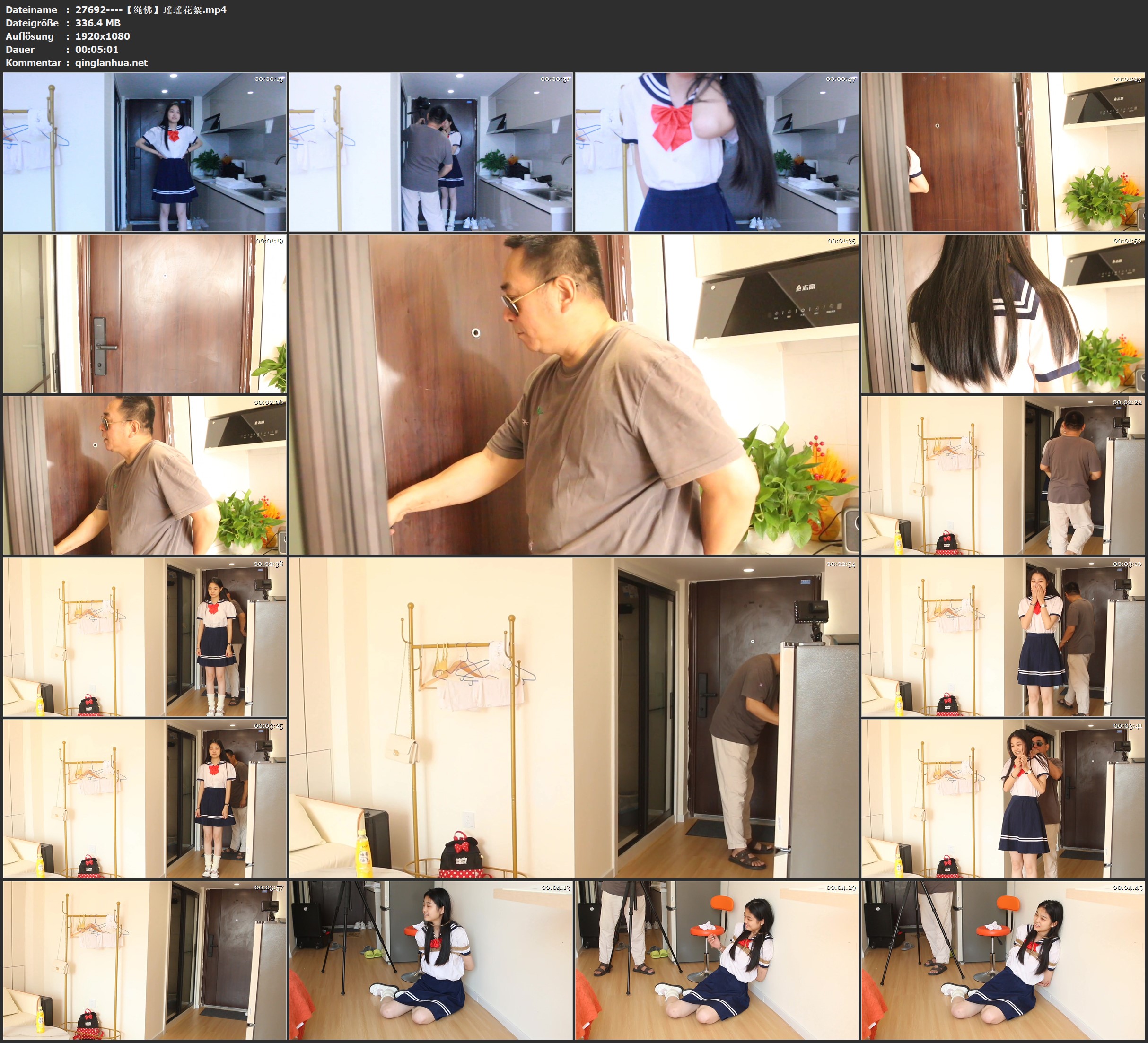1148x1043 pixels.
Task: Click the mp4 filename in Dateiname row
Action: click(x=150, y=9)
